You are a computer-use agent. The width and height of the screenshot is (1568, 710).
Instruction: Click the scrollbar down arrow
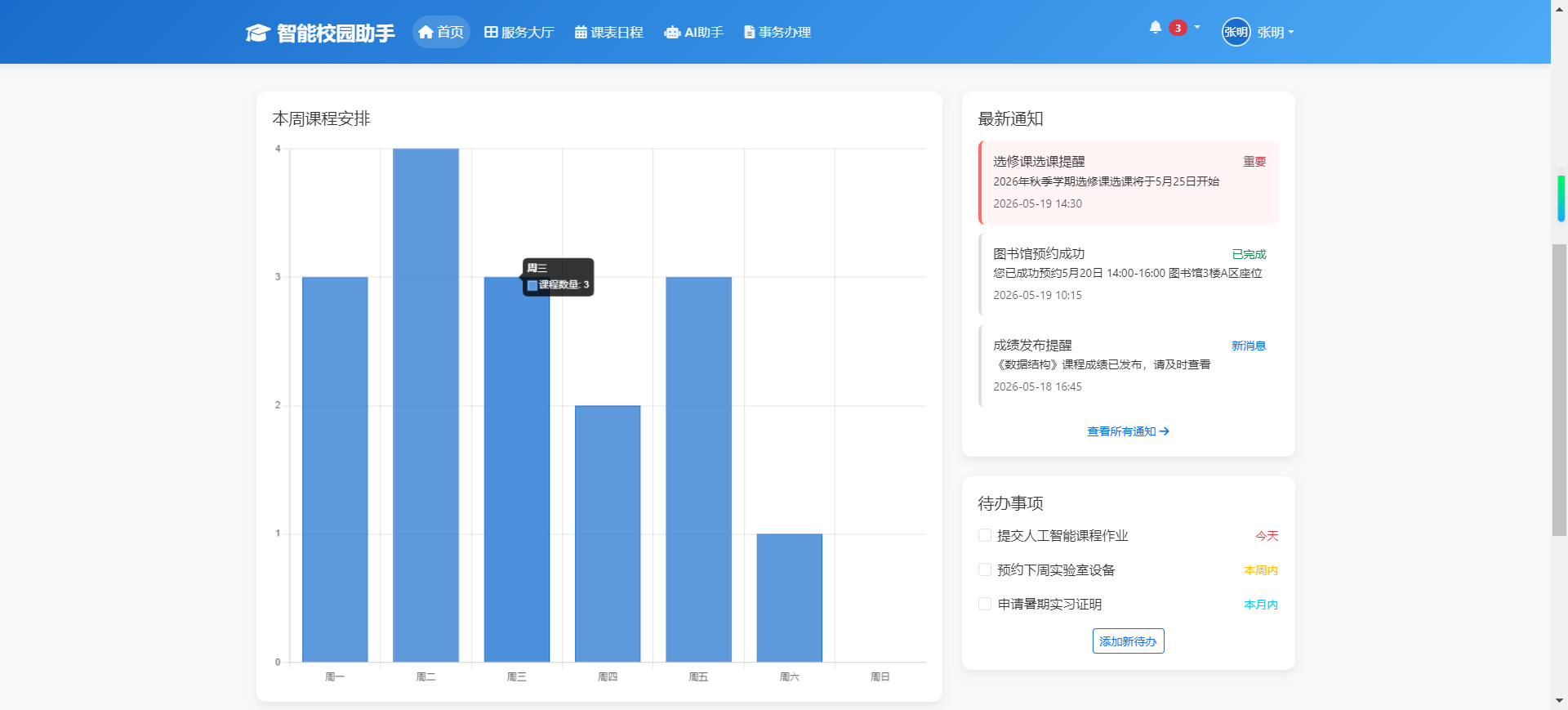pyautogui.click(x=1559, y=701)
